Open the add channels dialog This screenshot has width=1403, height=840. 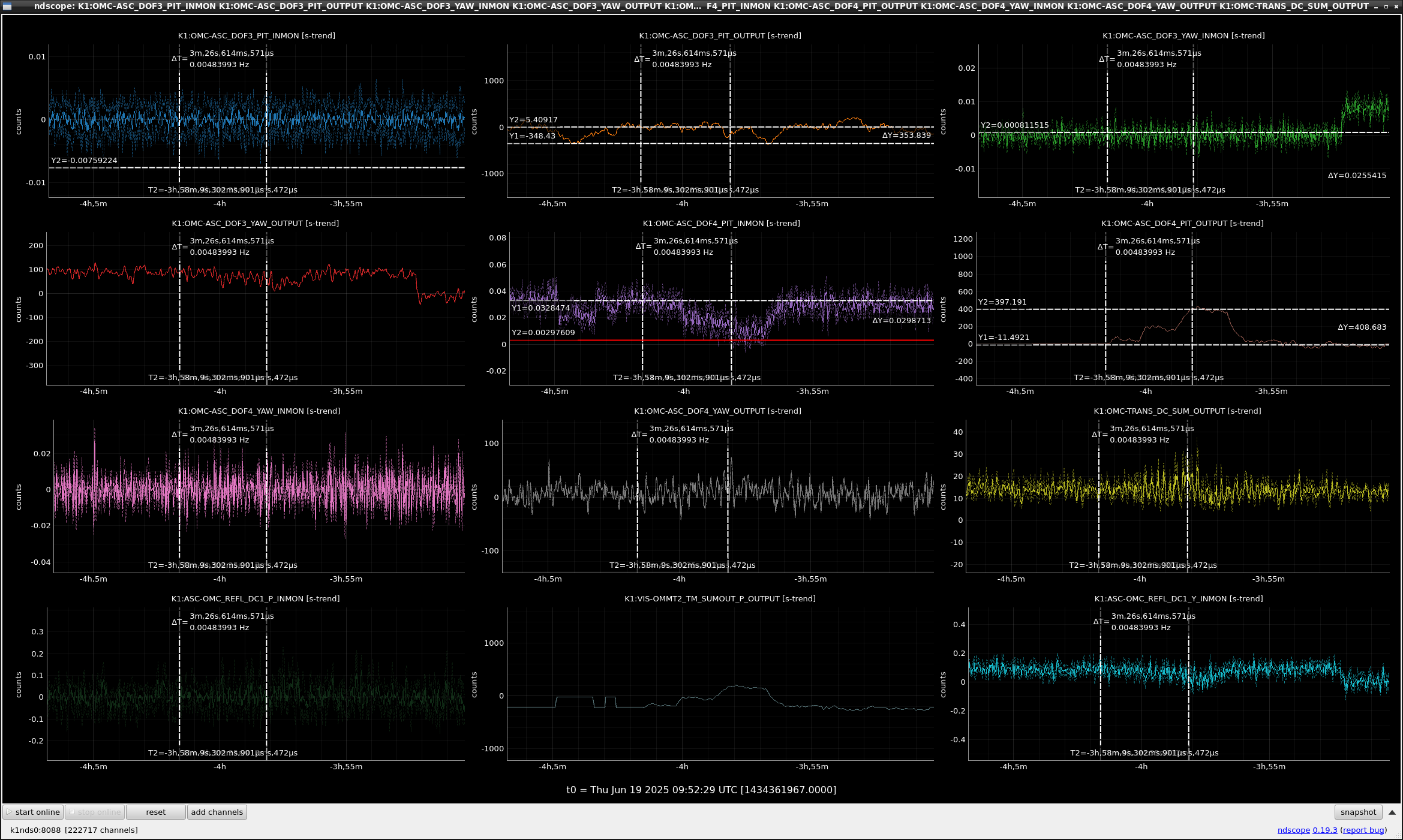pos(217,812)
